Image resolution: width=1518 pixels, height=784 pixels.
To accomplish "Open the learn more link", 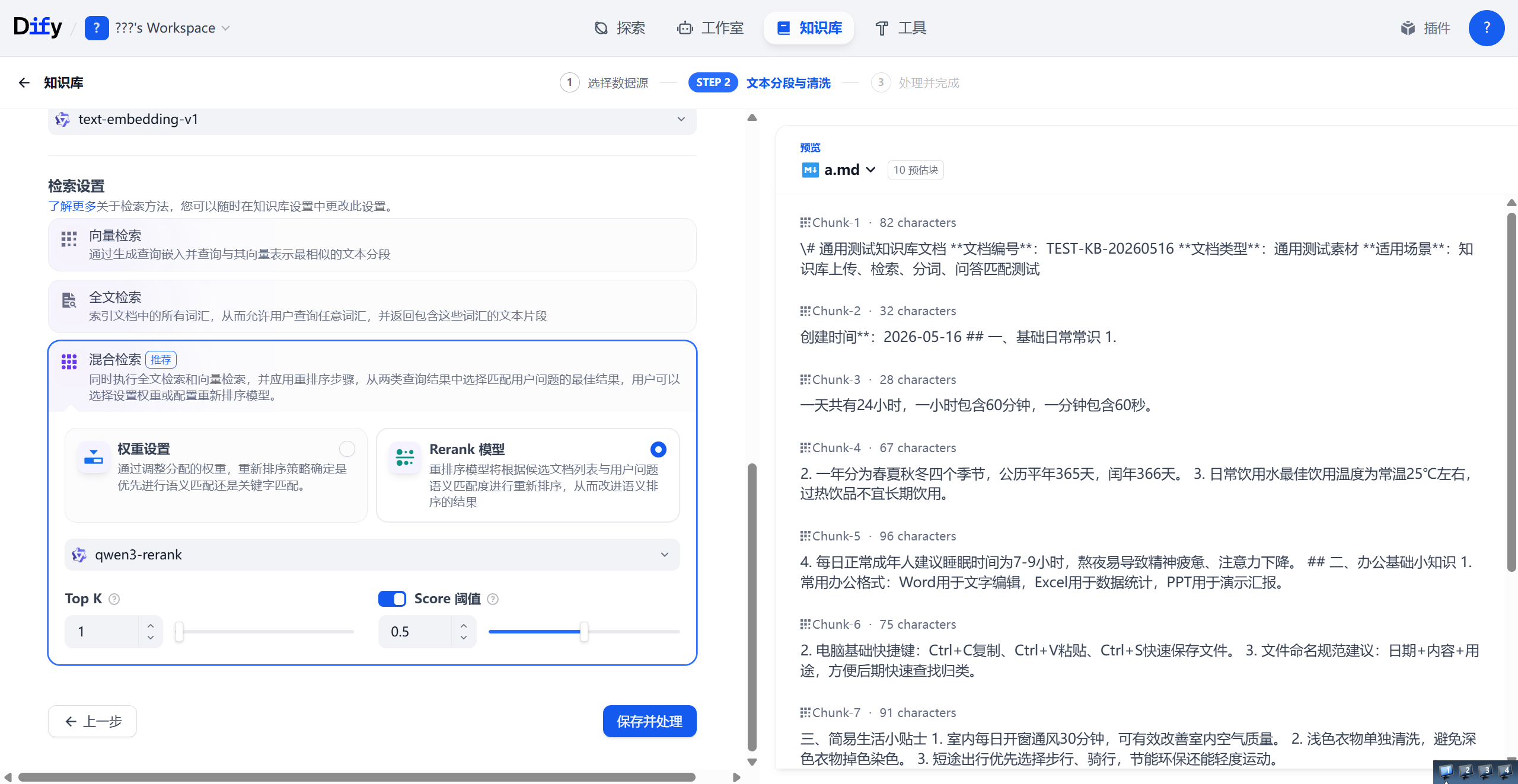I will (x=72, y=206).
